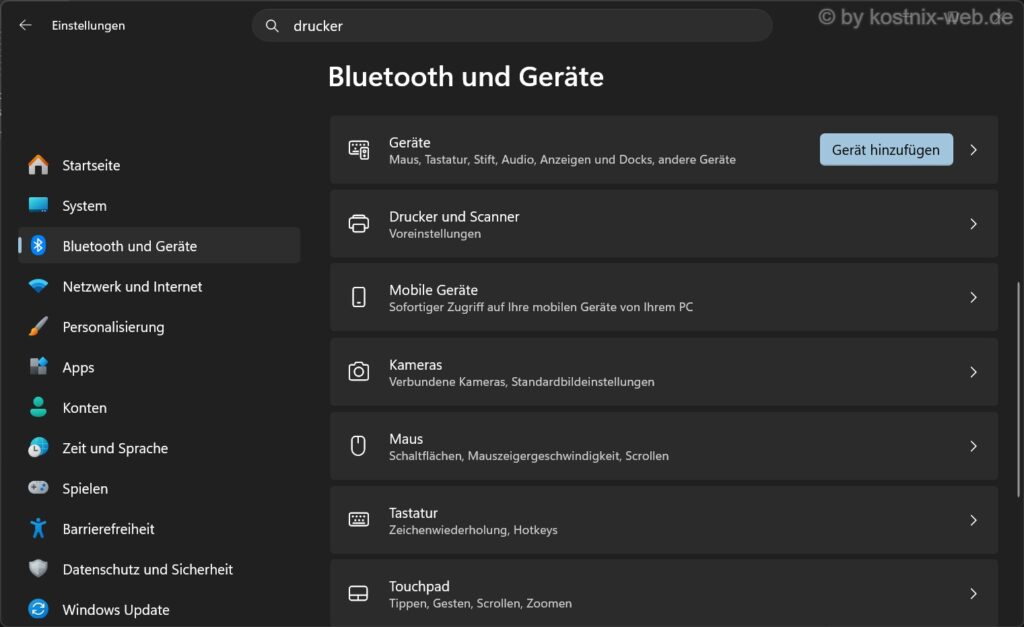Click the Zeit und Sprache clock icon

pyautogui.click(x=39, y=447)
